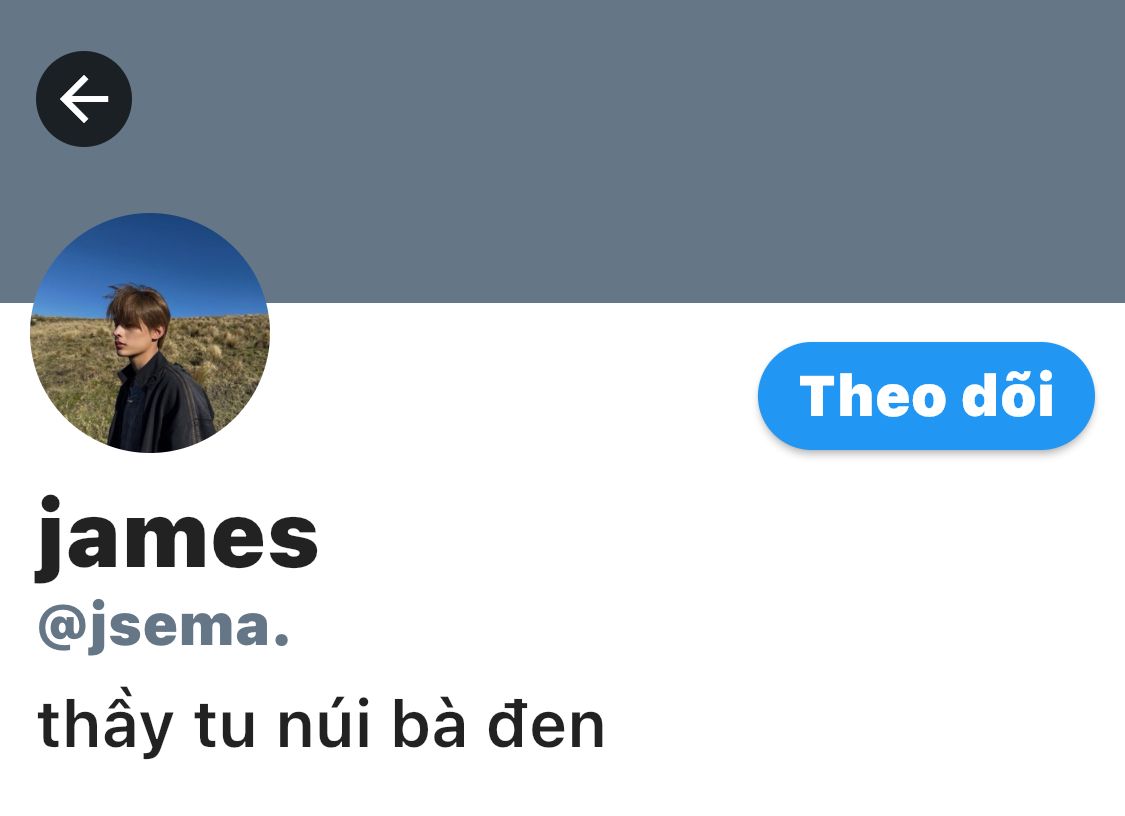Click the word dõi on the blue button
Viewport: 1125px width, 816px height.
(x=1007, y=394)
